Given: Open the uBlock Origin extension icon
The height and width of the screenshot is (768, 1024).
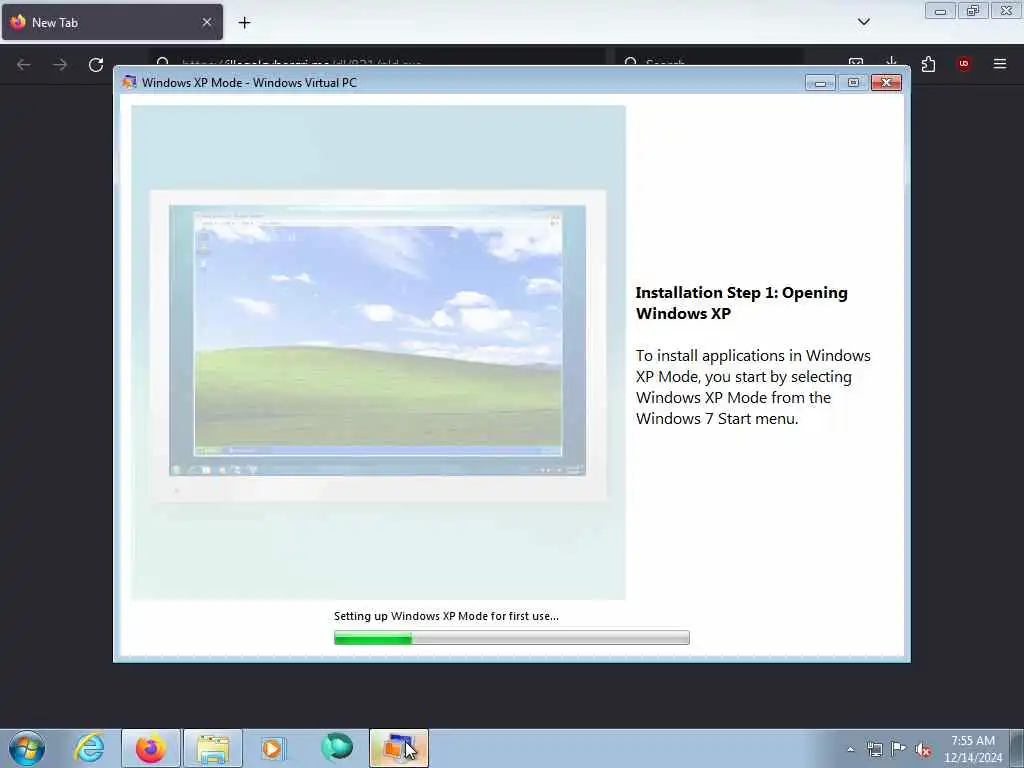Looking at the screenshot, I should click(x=964, y=64).
